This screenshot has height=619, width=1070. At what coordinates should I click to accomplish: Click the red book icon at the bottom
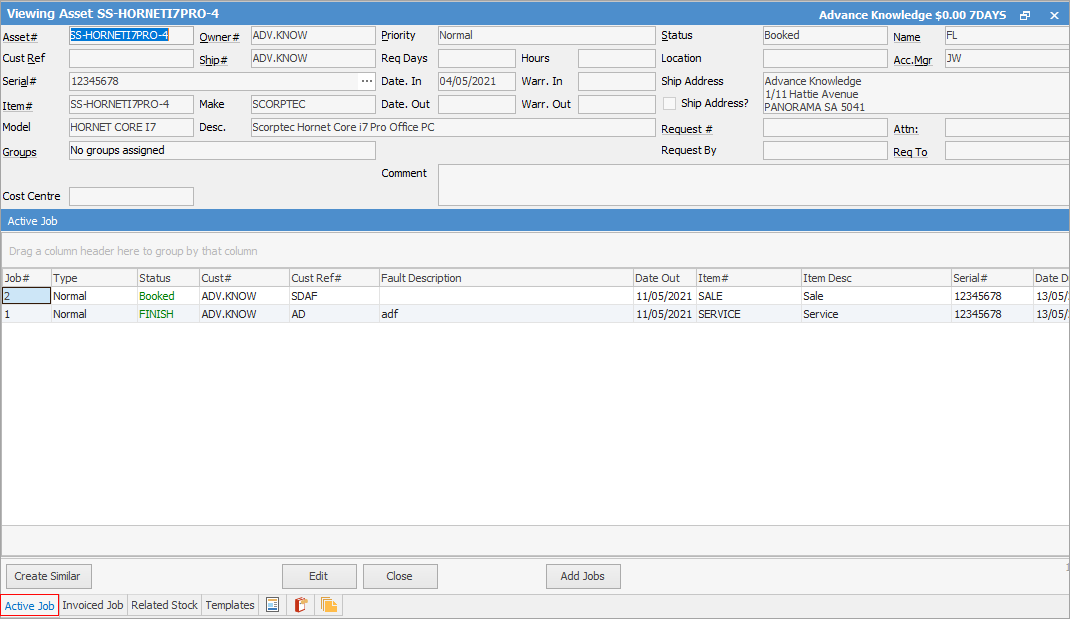click(300, 605)
